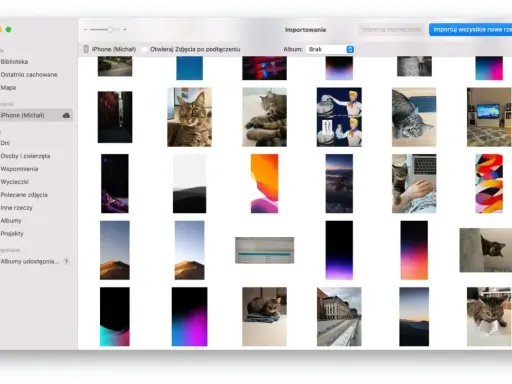Select Wspomnienia in the sidebar

click(x=19, y=169)
